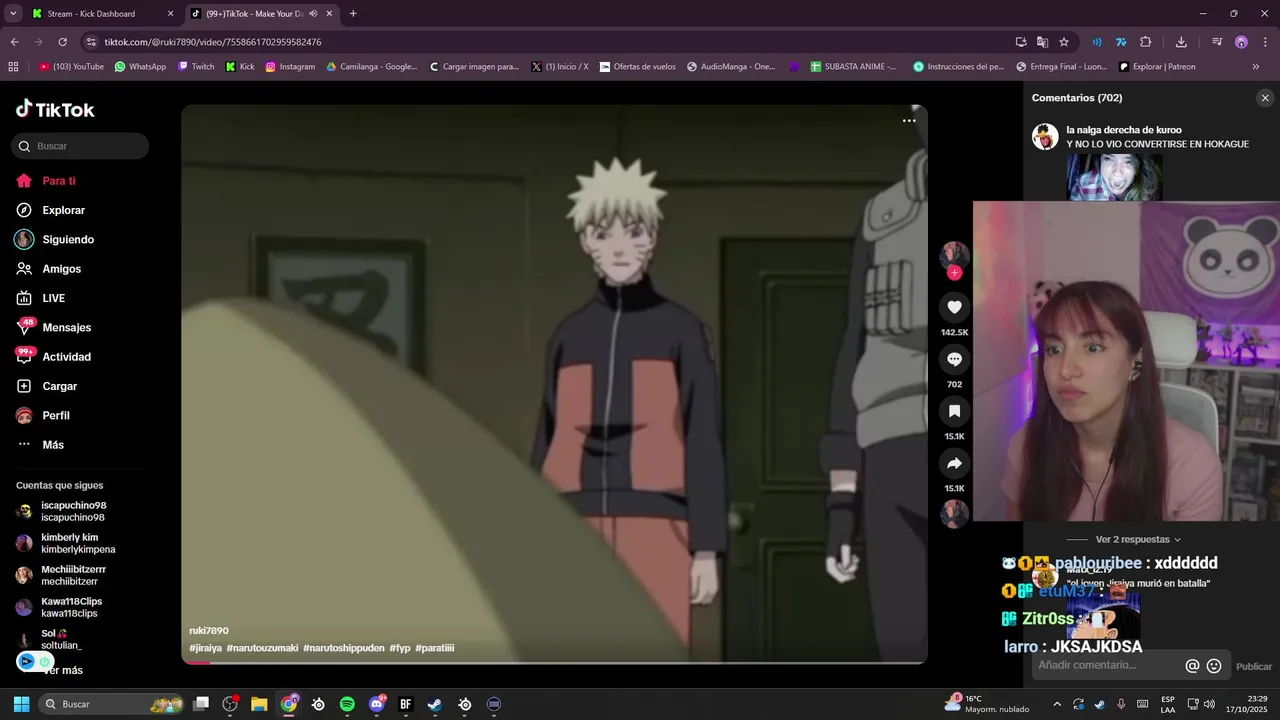Open File Explorer from the taskbar

259,704
